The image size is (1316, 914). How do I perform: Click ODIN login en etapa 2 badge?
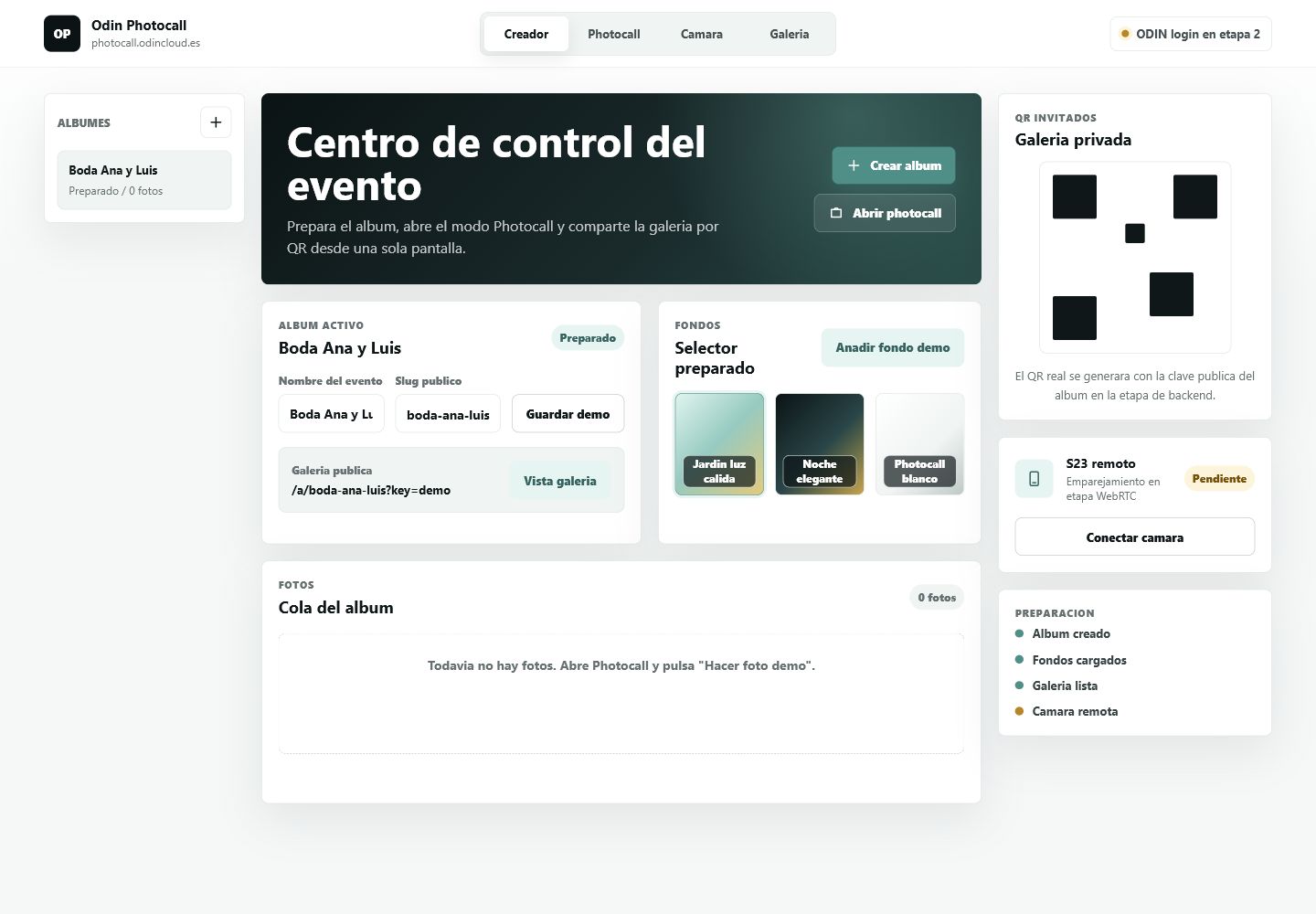[x=1191, y=34]
